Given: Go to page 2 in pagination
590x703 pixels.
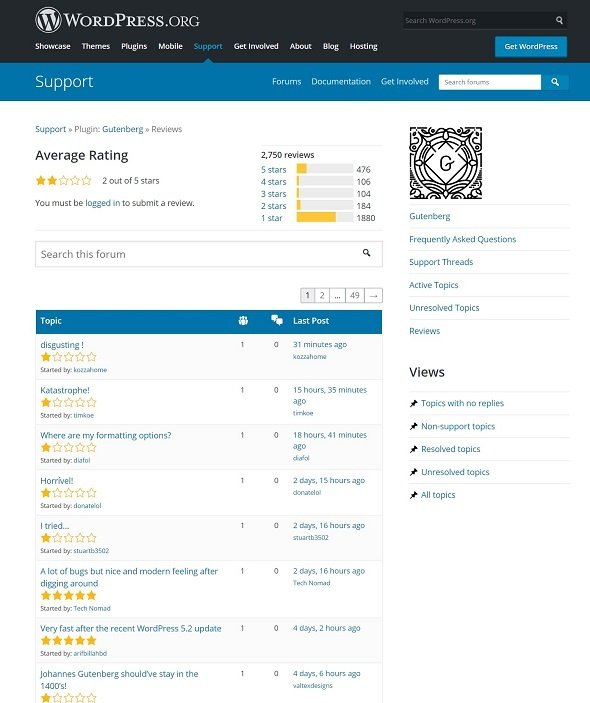Looking at the screenshot, I should click(322, 295).
